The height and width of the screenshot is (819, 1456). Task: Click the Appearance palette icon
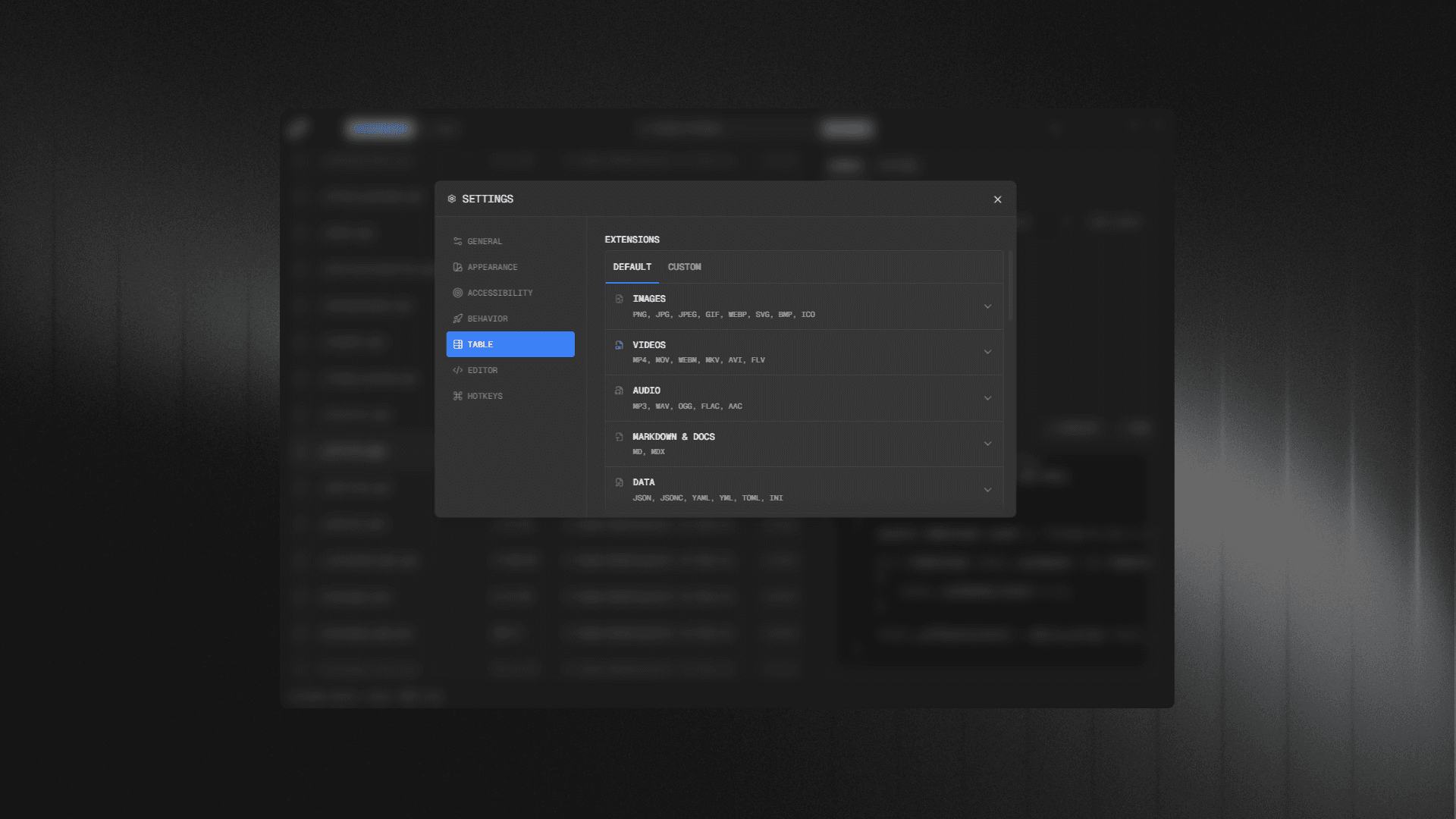(x=457, y=267)
